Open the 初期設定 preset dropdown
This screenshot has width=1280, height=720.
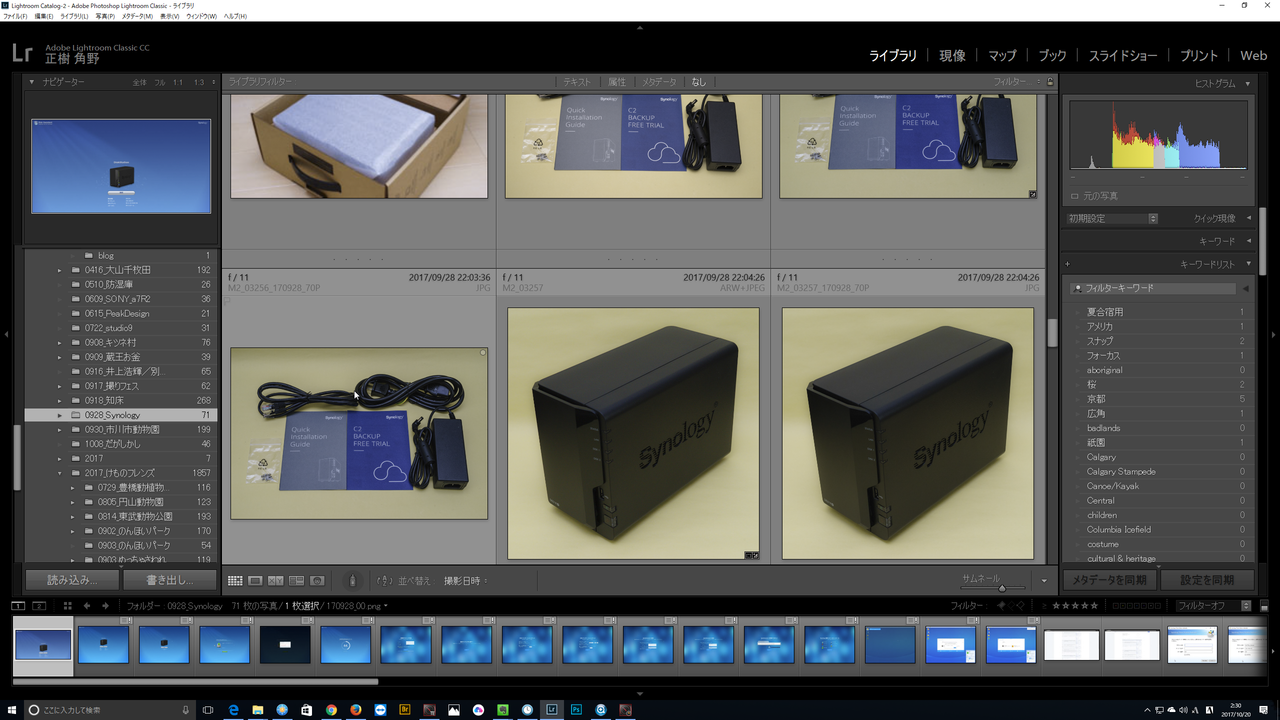(1112, 218)
